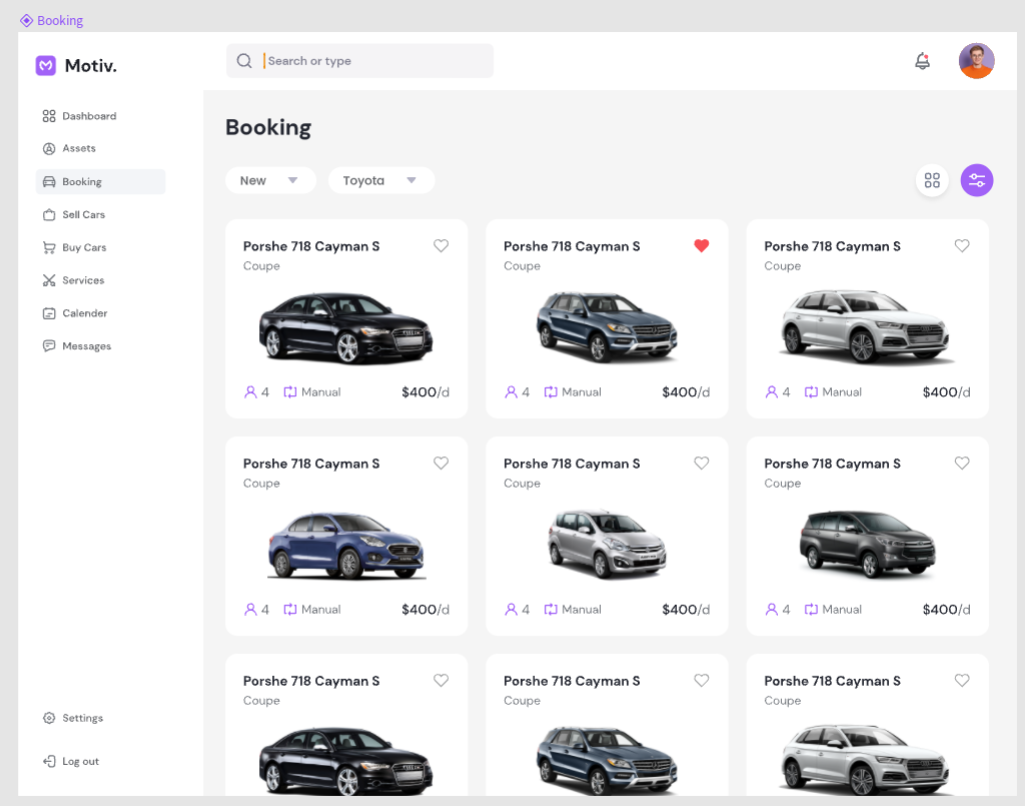The image size is (1025, 806).
Task: Favorite the bottom-row black sedan card
Action: pyautogui.click(x=441, y=680)
